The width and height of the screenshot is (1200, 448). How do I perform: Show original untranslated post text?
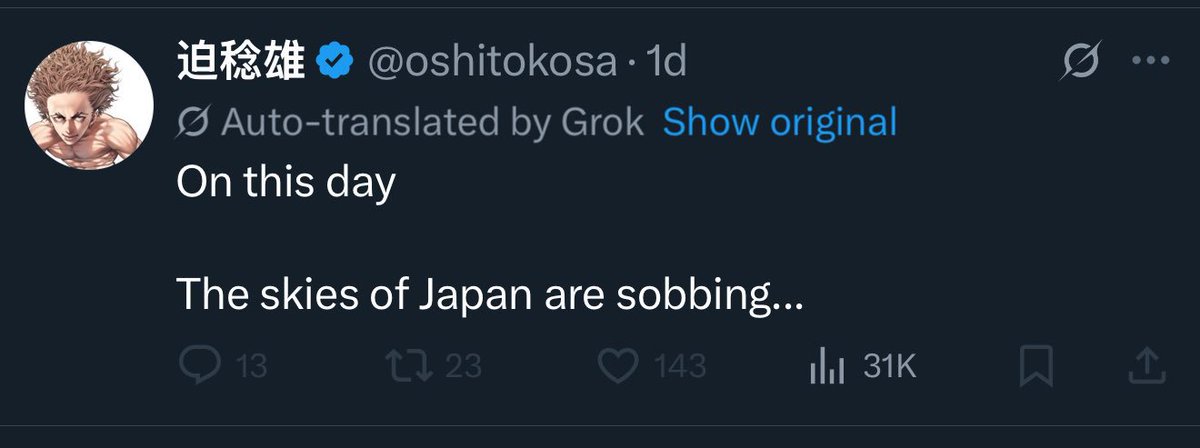click(x=780, y=122)
